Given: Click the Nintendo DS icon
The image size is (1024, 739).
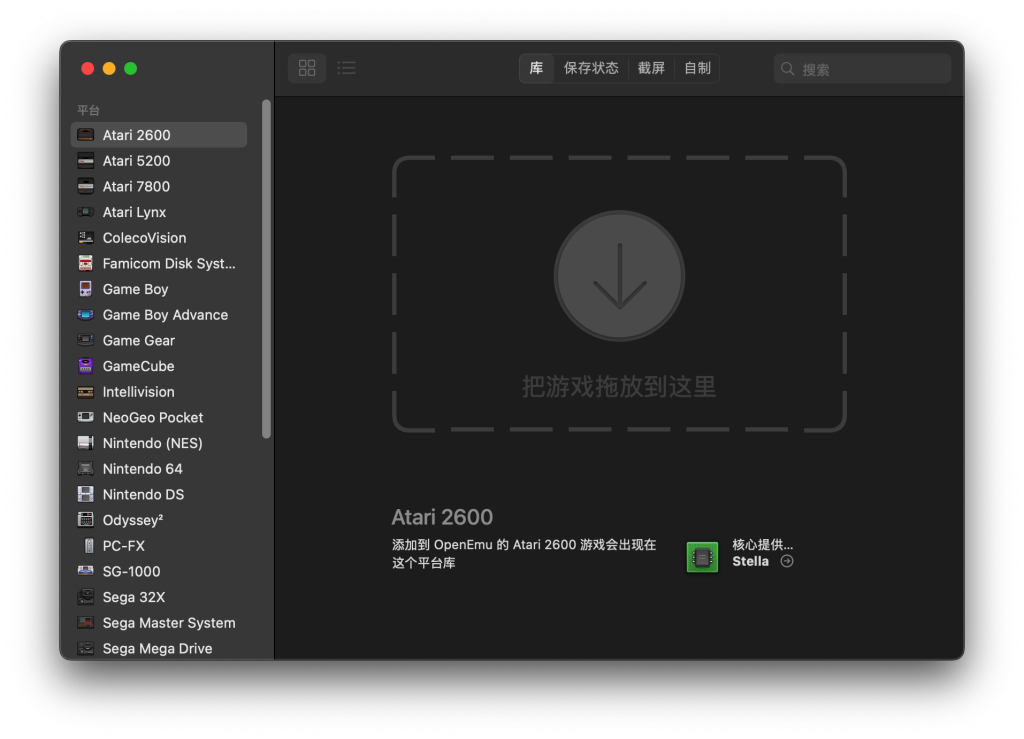Looking at the screenshot, I should [86, 494].
